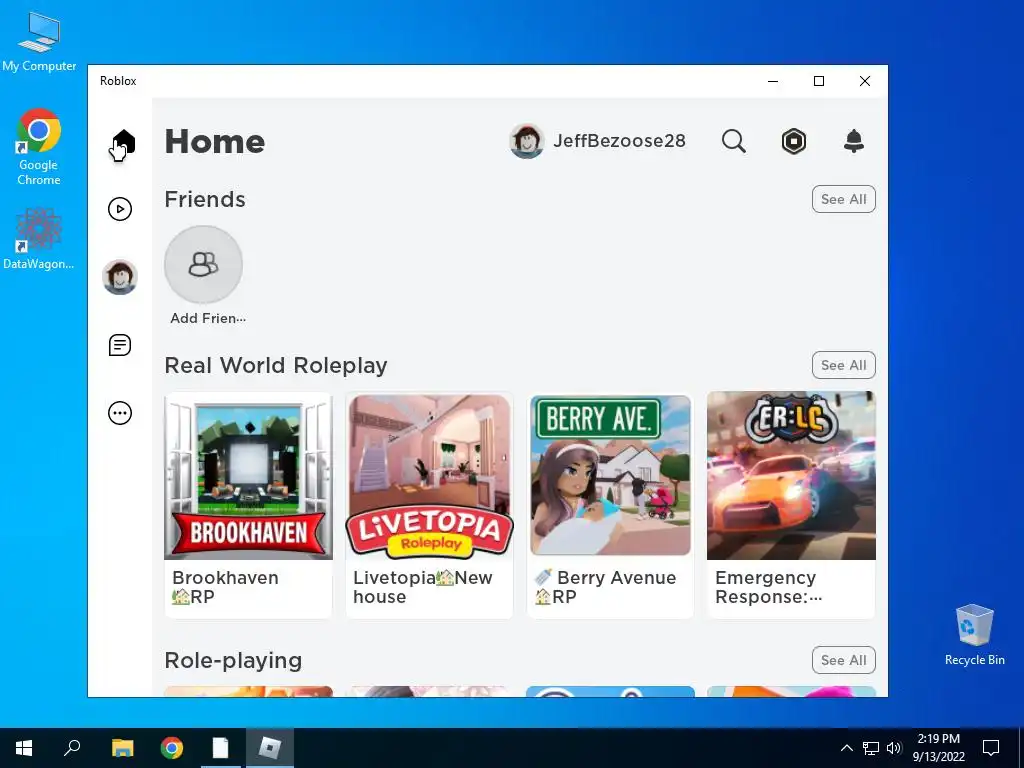Minimize the Roblox window
The image size is (1024, 768).
pyautogui.click(x=773, y=81)
